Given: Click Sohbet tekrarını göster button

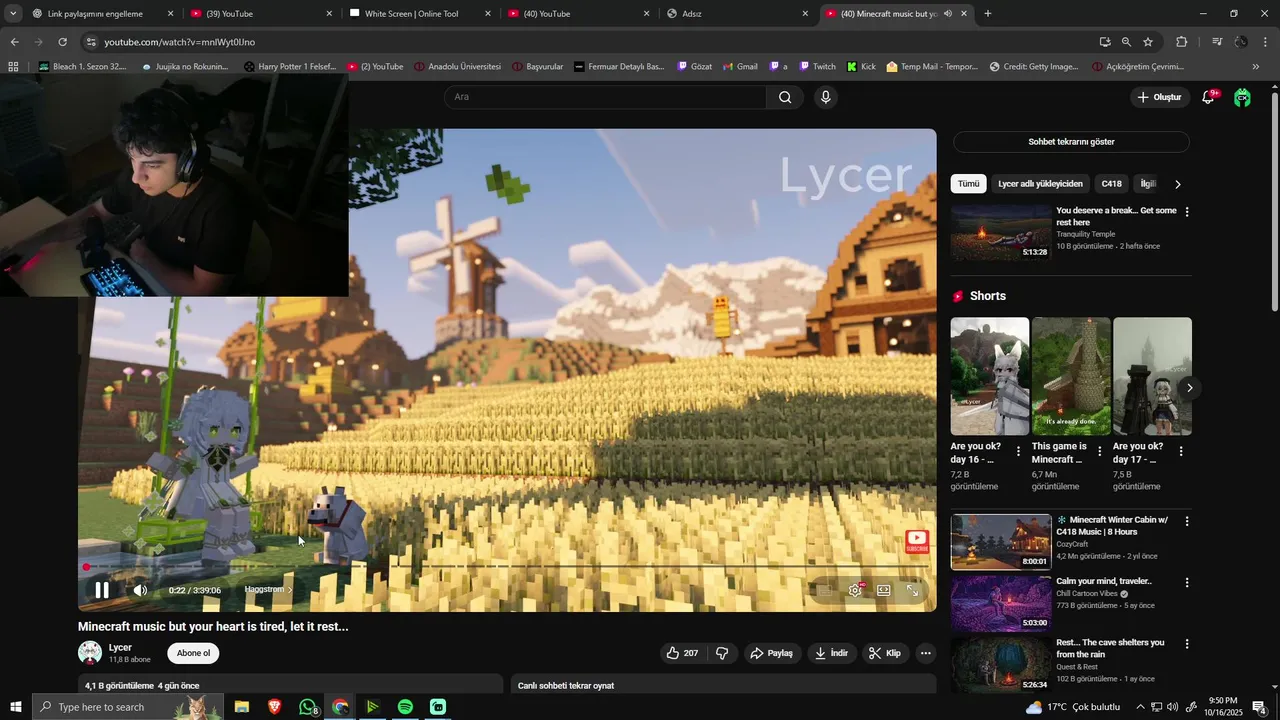Looking at the screenshot, I should (1071, 142).
